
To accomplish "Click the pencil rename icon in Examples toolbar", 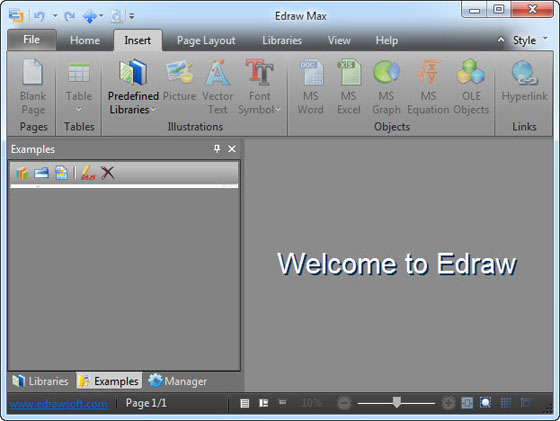I will click(x=88, y=173).
